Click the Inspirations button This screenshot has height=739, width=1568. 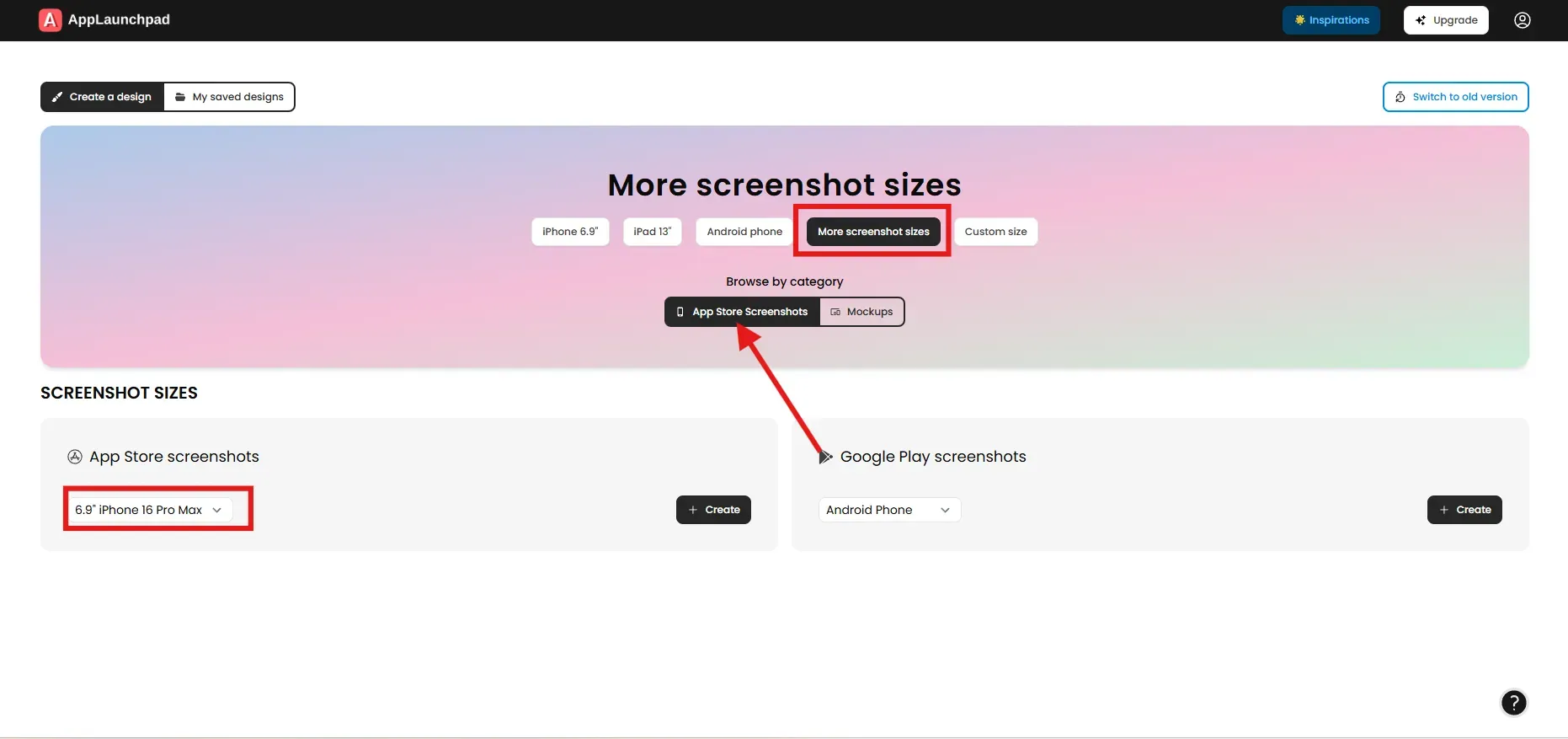tap(1331, 20)
